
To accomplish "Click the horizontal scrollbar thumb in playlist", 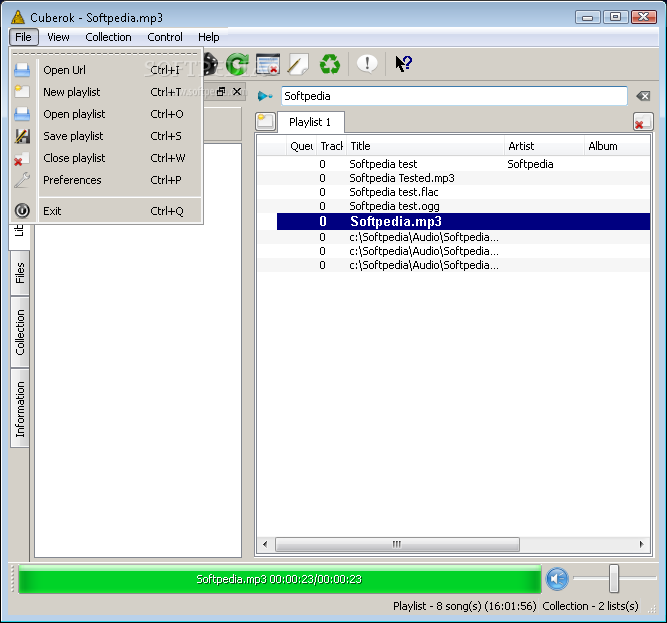I will click(x=397, y=544).
